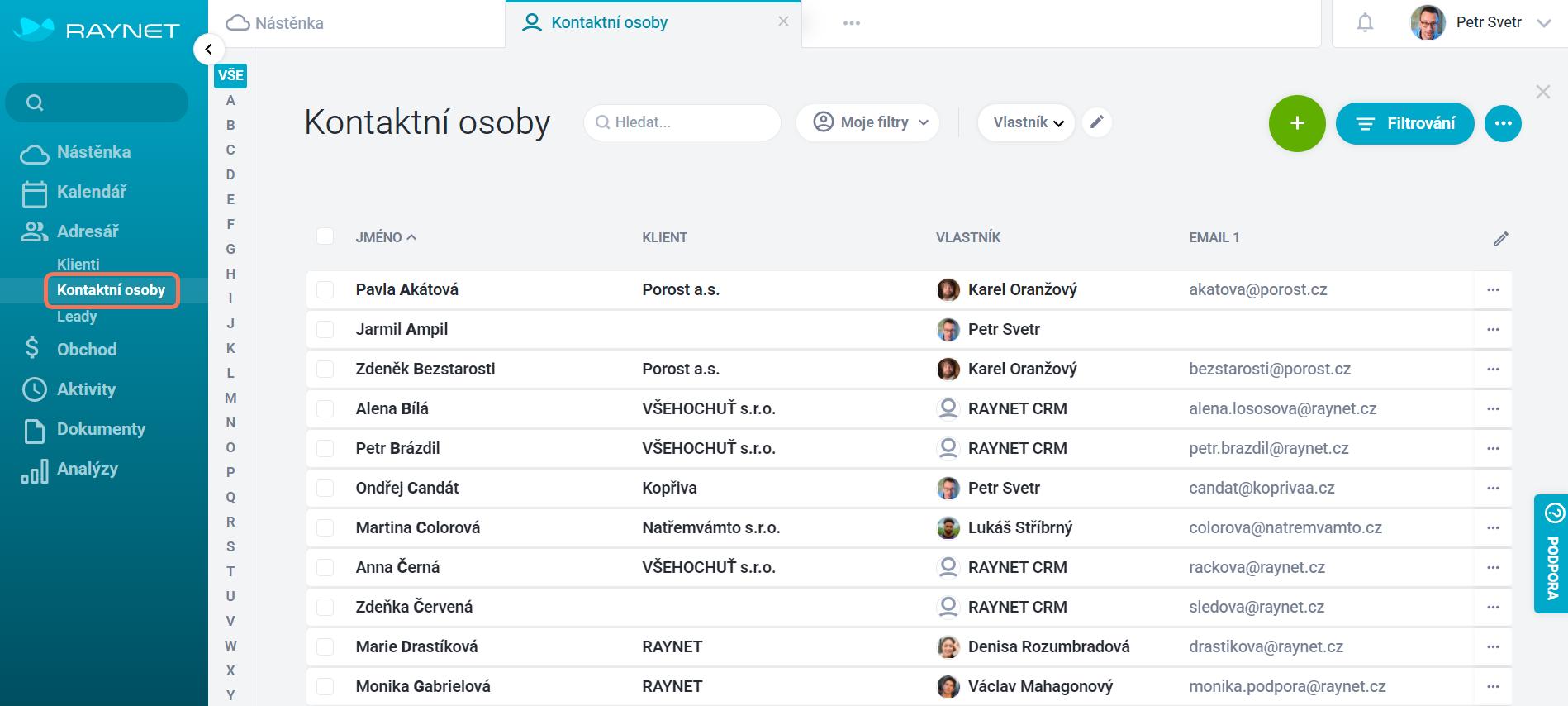
Task: Check the box for Jarmil Ampil
Action: (325, 329)
